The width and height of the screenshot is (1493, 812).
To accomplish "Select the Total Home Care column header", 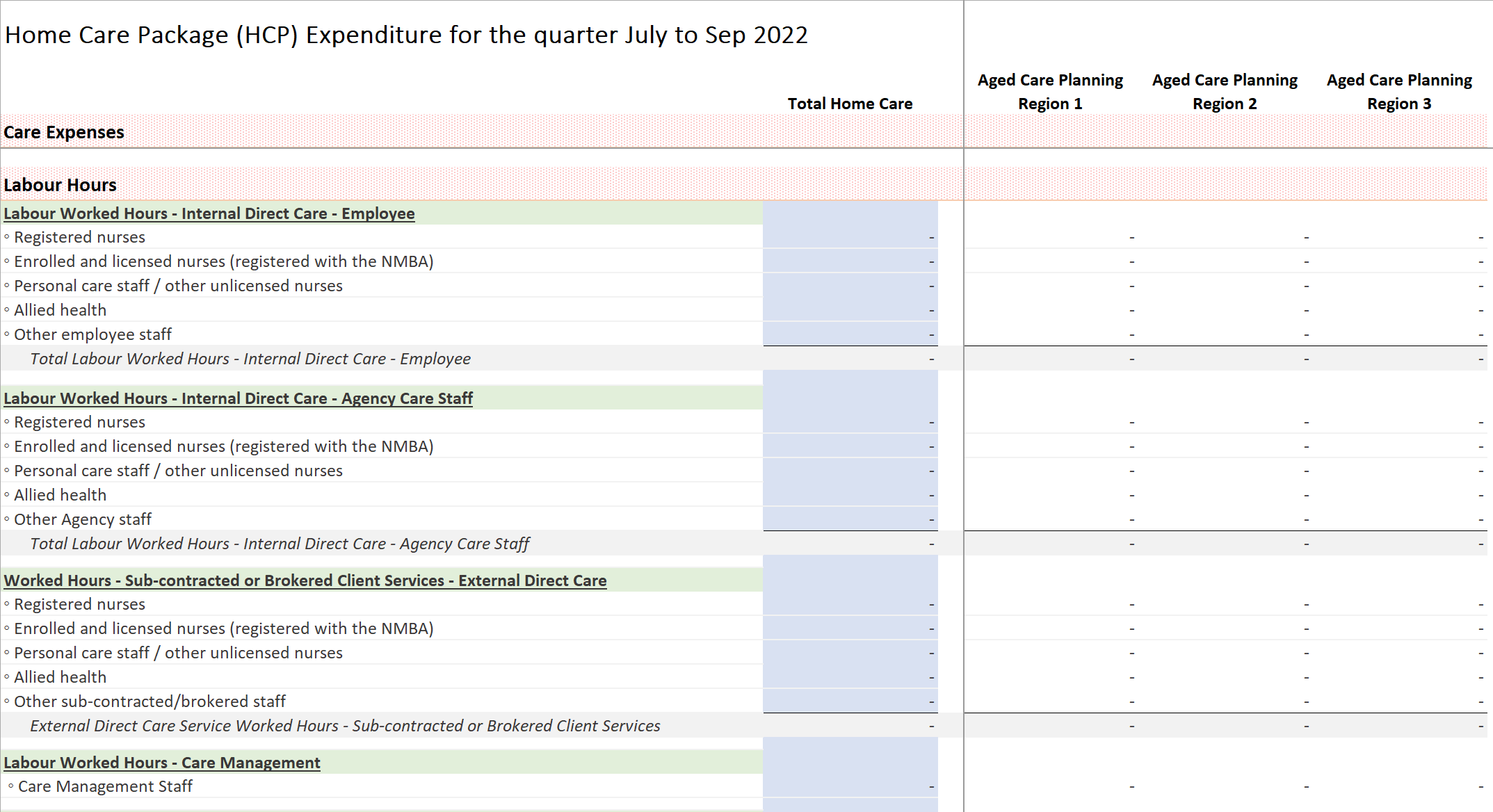I will click(850, 104).
